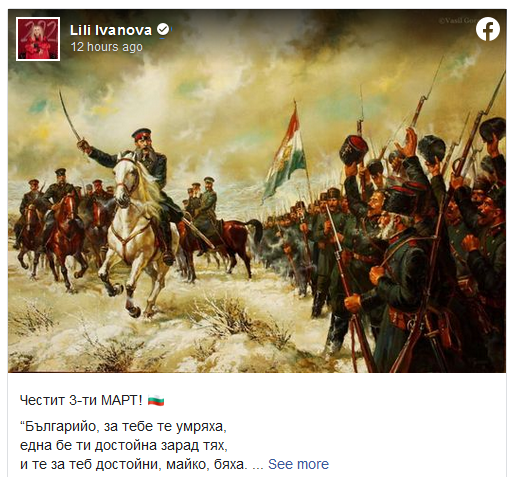Click the line "и те за теб достойни, майко, бяха"
This screenshot has height=477, width=514.
point(134,464)
